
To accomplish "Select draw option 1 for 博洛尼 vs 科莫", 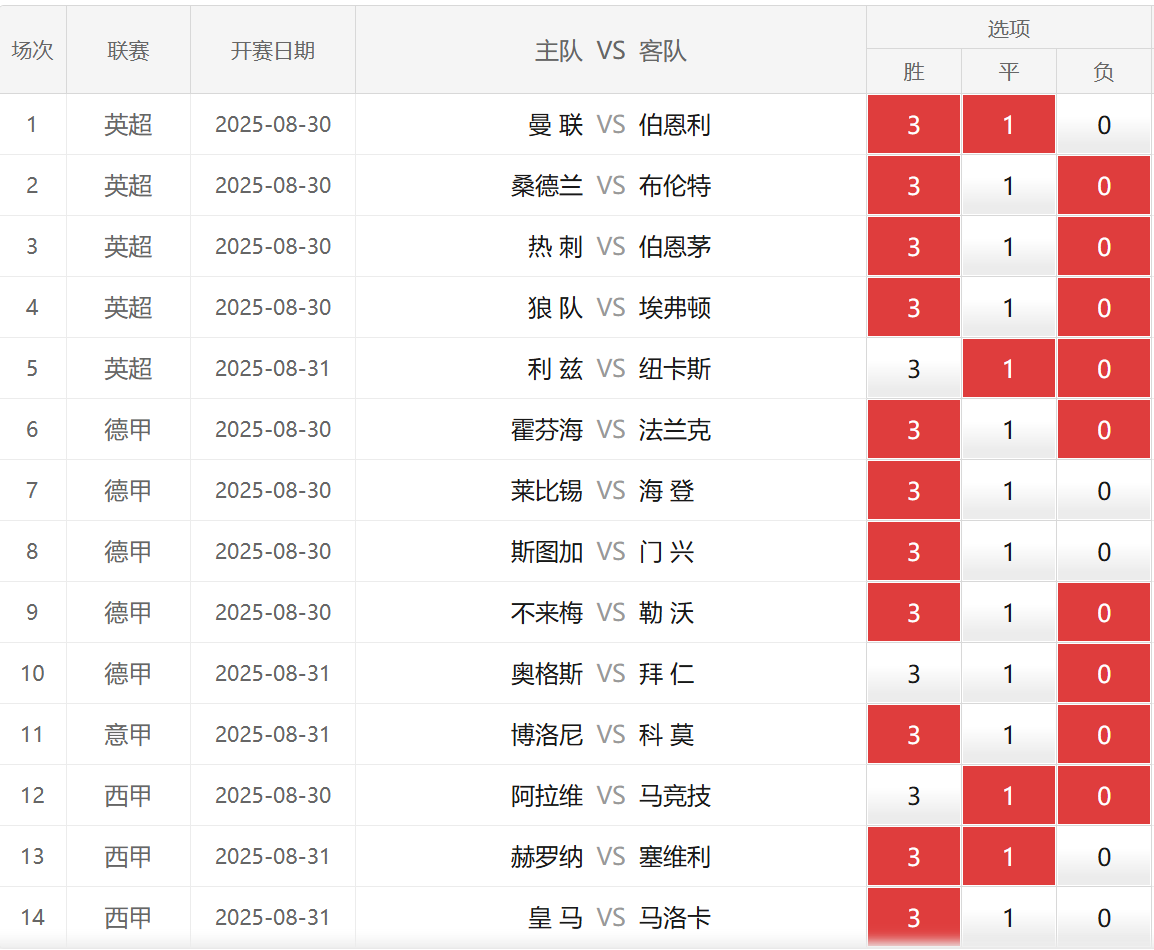I will tap(1008, 735).
